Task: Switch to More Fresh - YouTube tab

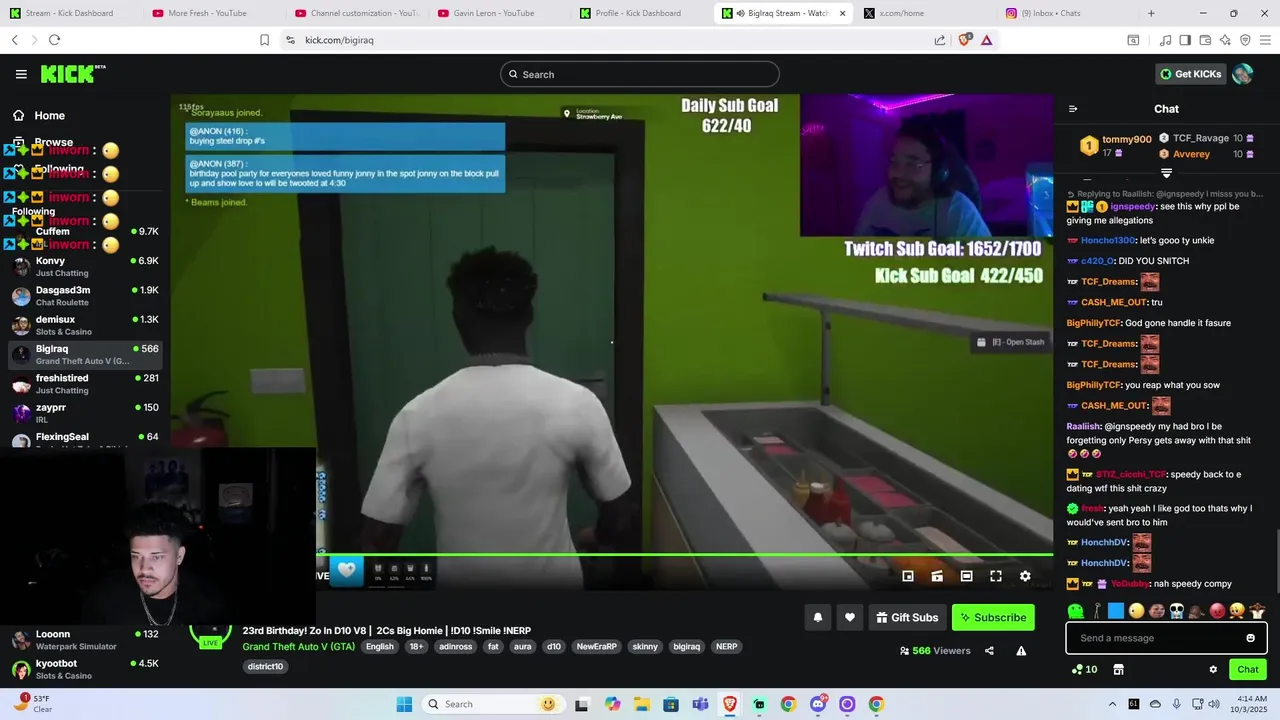Action: pyautogui.click(x=207, y=13)
